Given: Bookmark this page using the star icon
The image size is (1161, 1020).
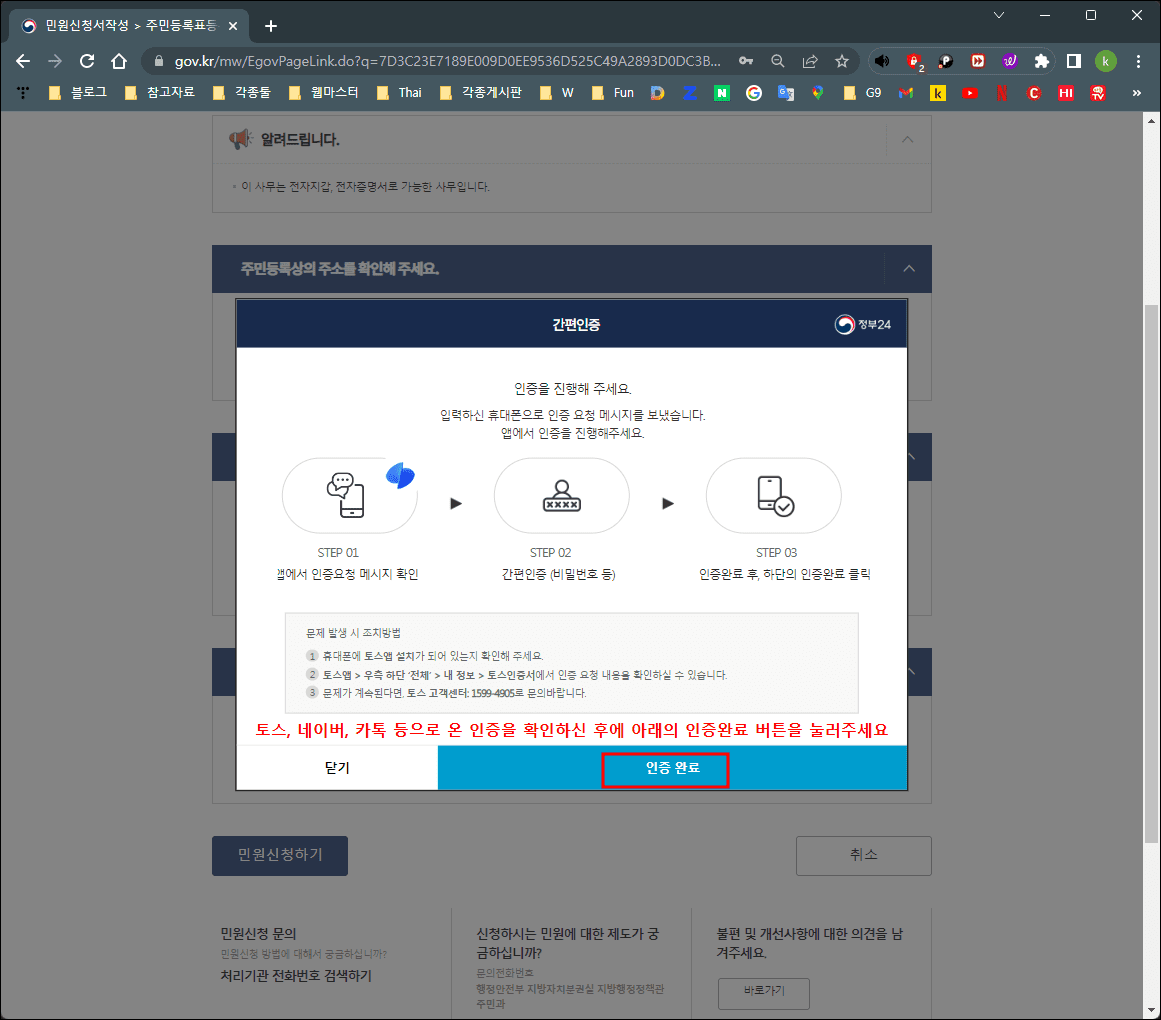Looking at the screenshot, I should pos(843,61).
